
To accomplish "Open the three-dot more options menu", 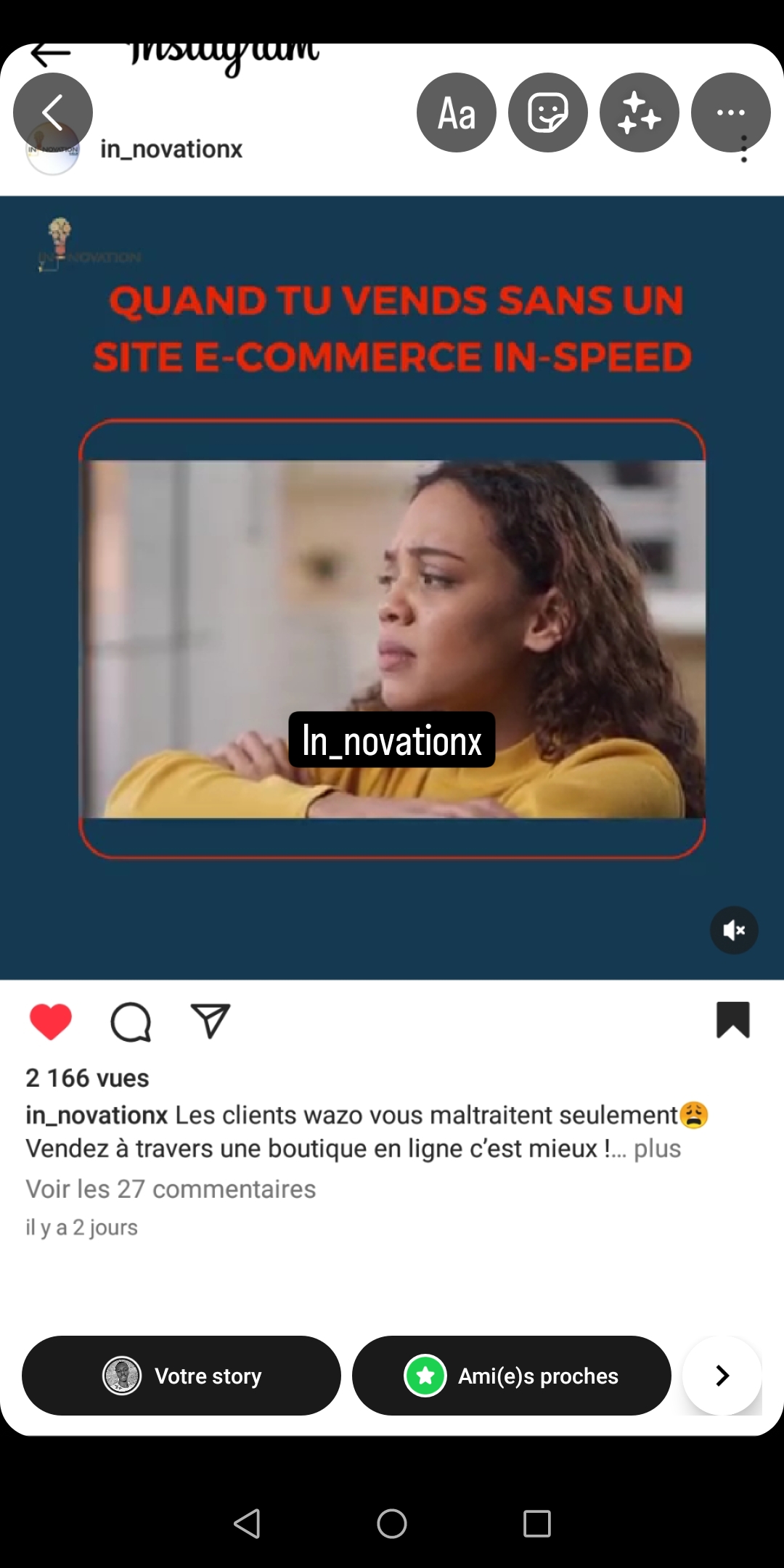I will pyautogui.click(x=731, y=113).
